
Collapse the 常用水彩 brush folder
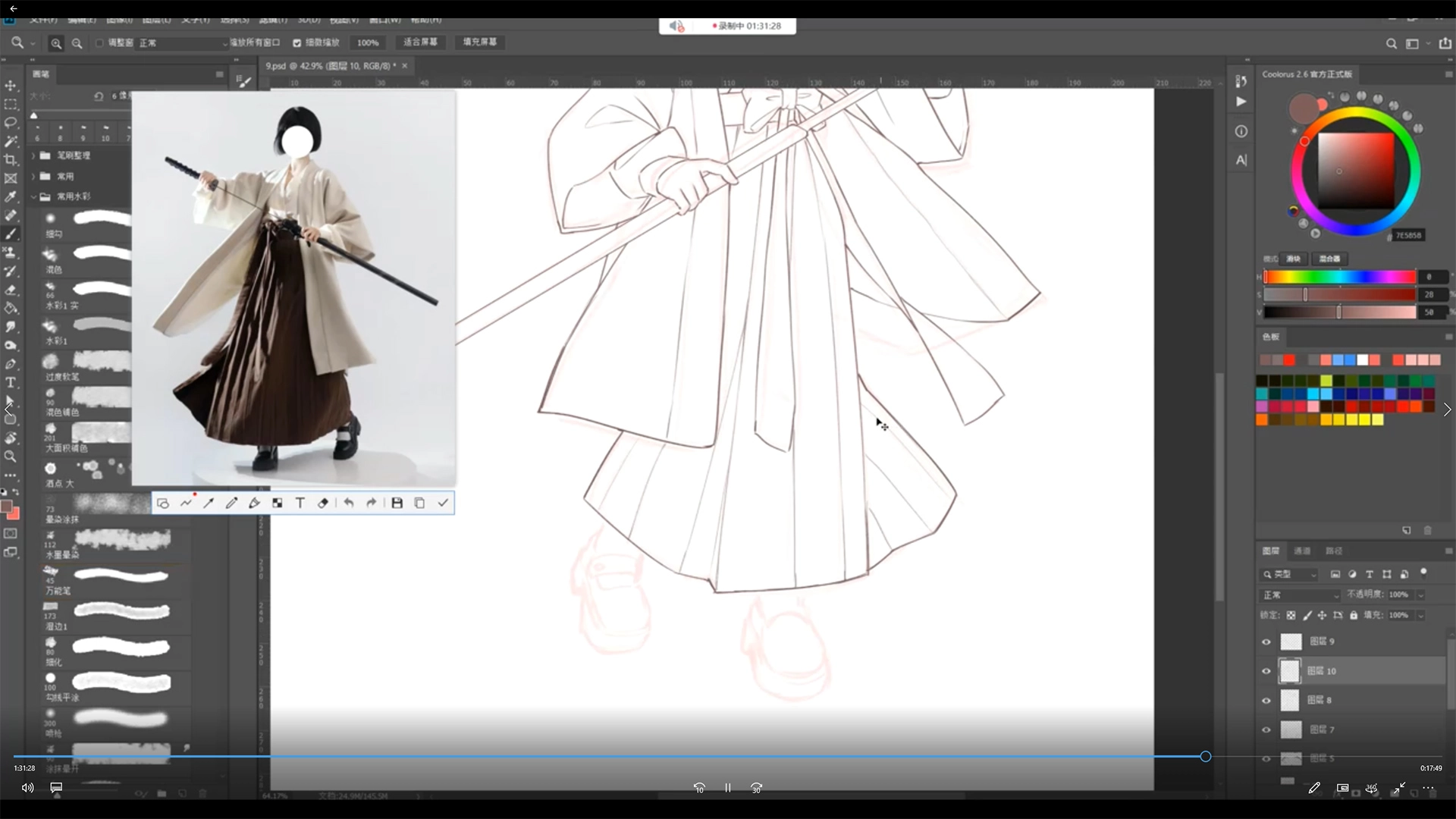tap(33, 196)
